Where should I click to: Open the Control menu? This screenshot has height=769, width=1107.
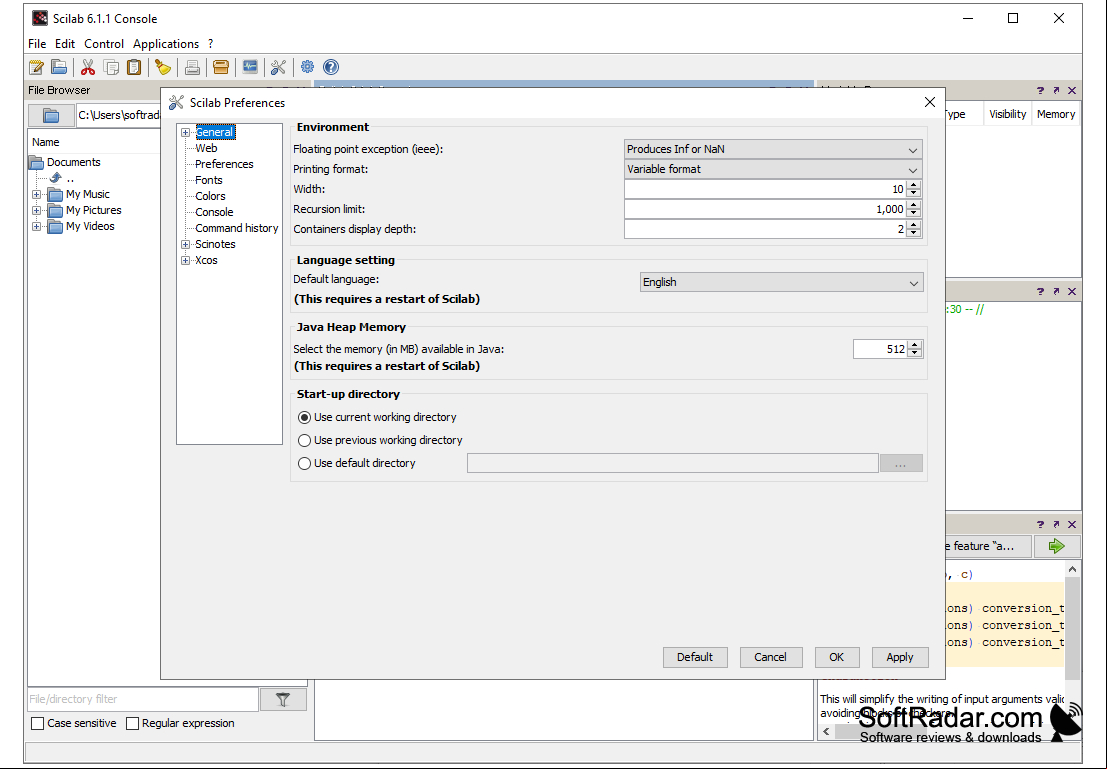tap(104, 44)
